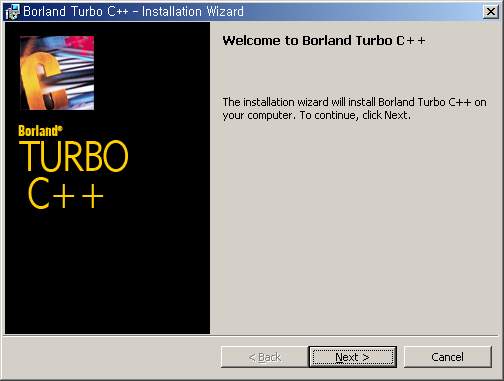504x381 pixels.
Task: Cancel the Turbo C++ installation
Action: coord(447,357)
